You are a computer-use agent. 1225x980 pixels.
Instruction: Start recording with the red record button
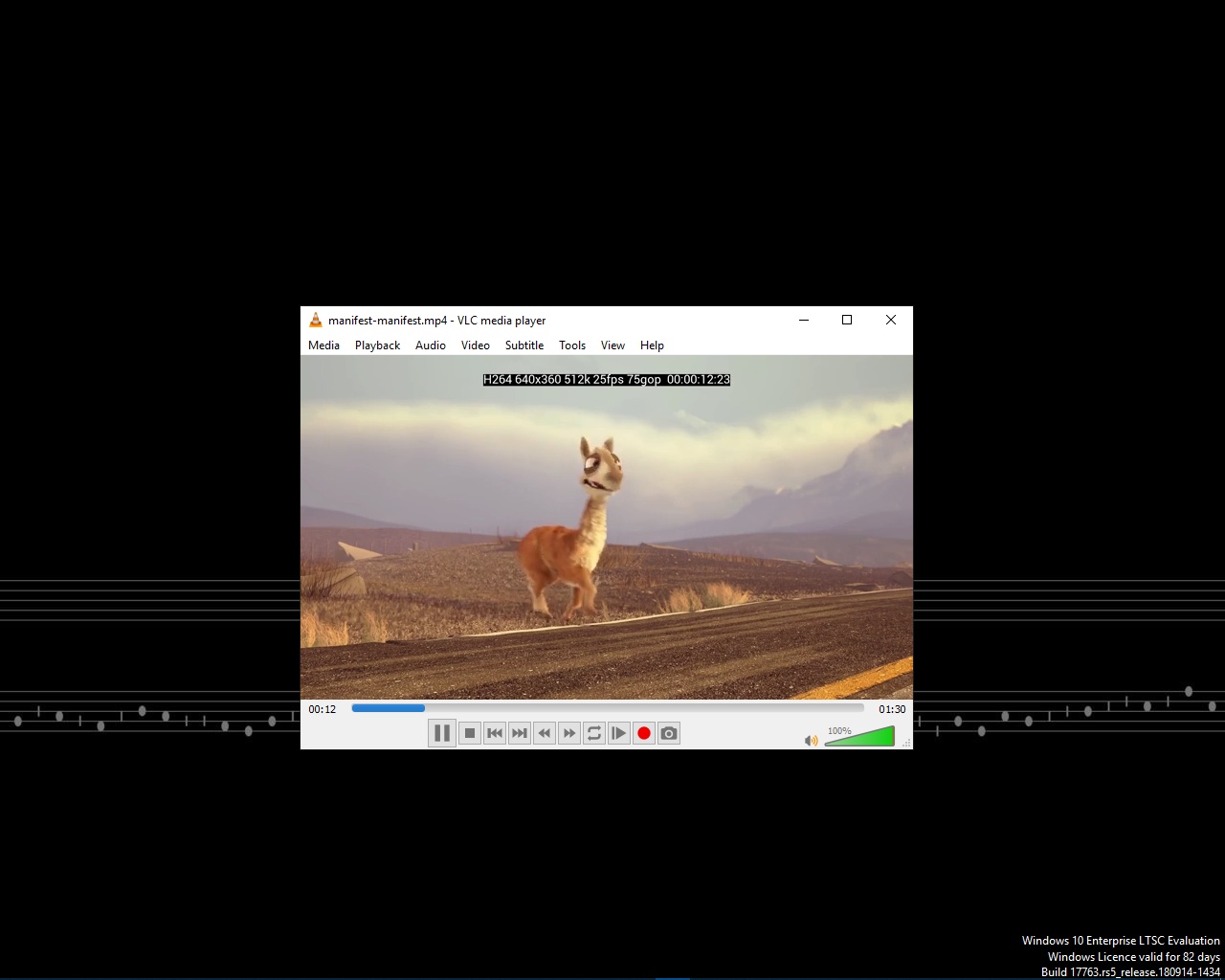click(x=644, y=733)
